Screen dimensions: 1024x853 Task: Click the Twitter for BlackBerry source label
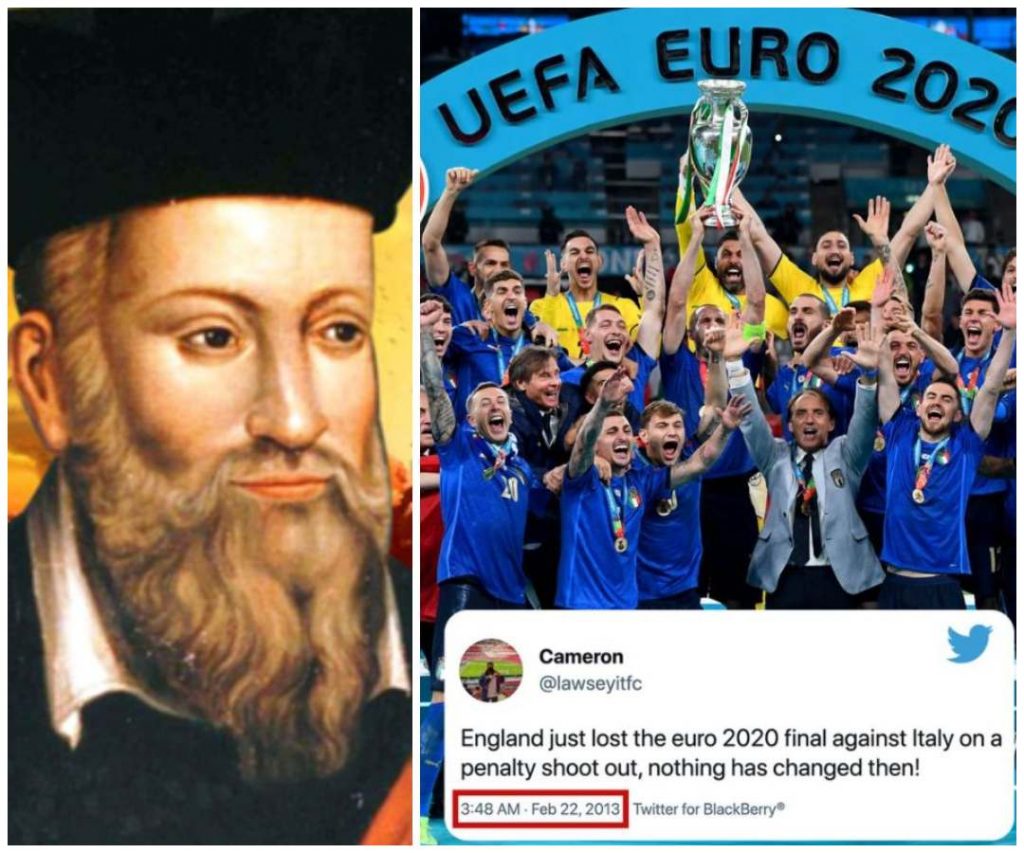[709, 809]
